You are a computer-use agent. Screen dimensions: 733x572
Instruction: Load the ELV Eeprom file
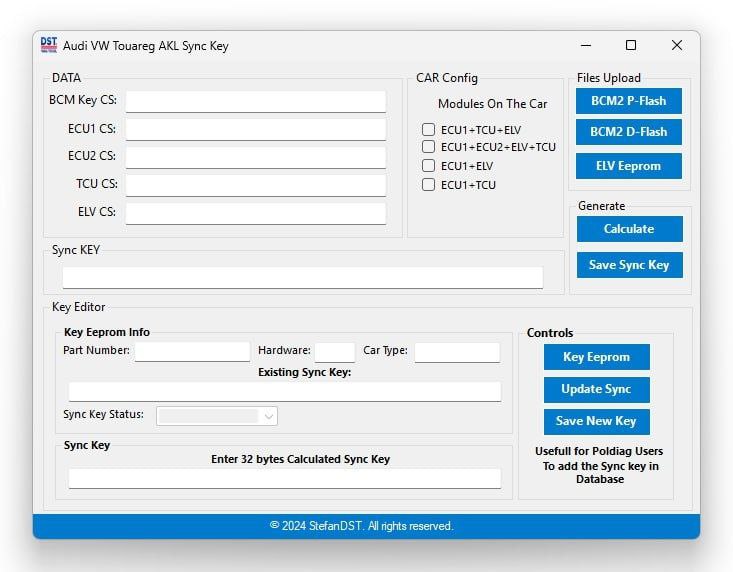pos(628,166)
